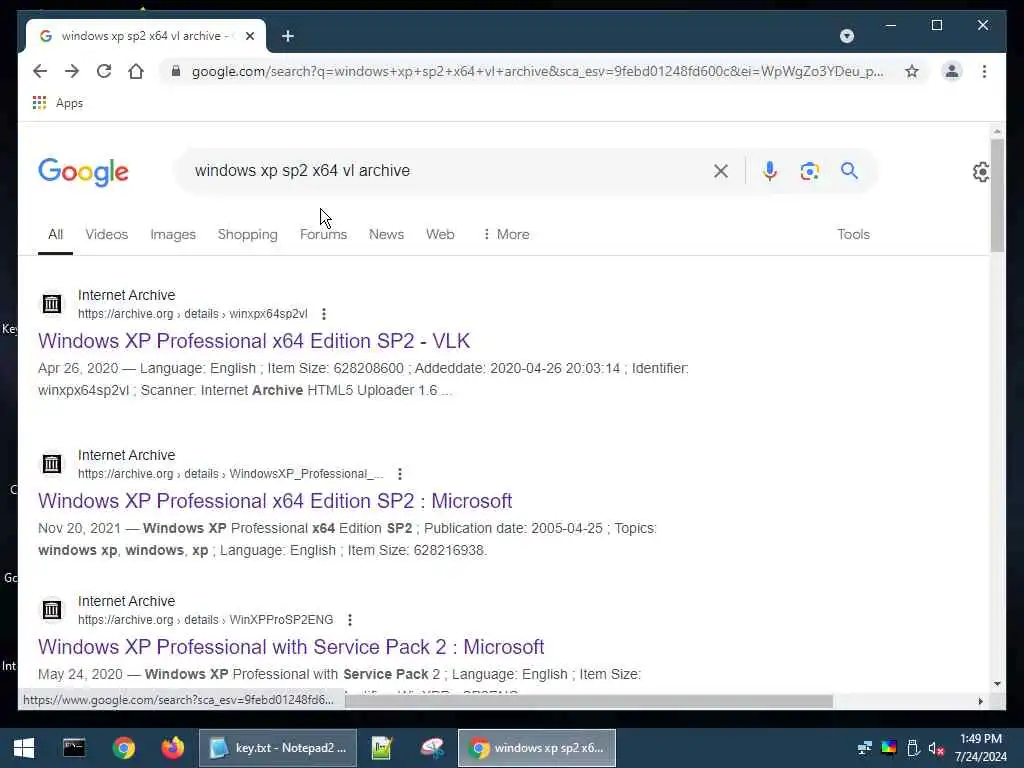Click the Google logo
This screenshot has height=768, width=1024.
pos(84,172)
